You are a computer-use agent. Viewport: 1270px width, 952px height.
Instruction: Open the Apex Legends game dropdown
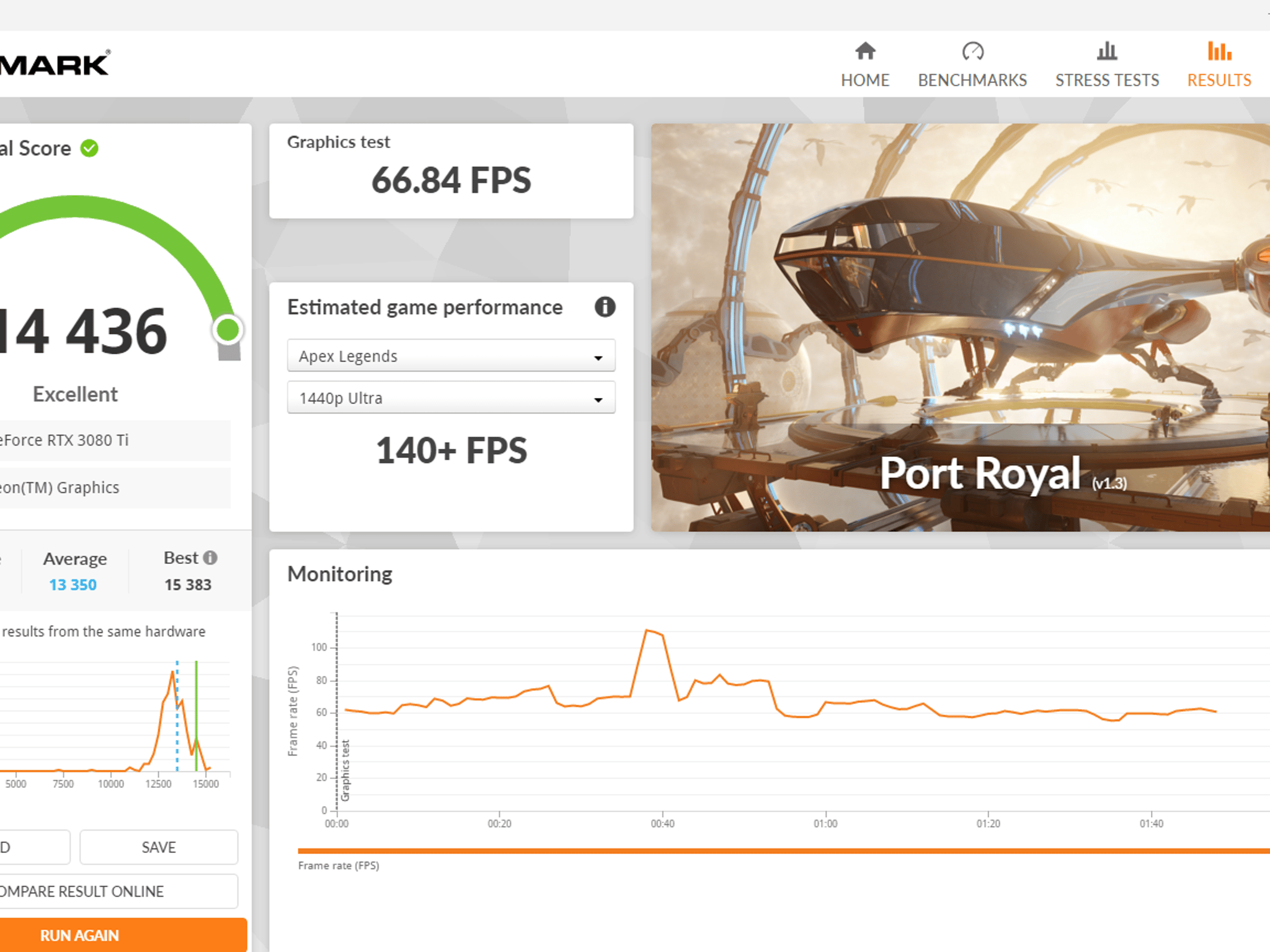click(x=451, y=356)
